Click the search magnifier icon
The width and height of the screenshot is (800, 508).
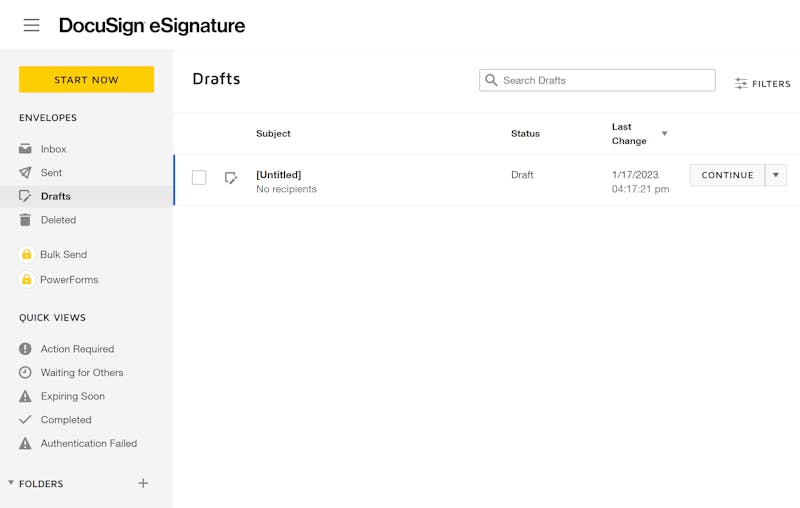tap(491, 80)
